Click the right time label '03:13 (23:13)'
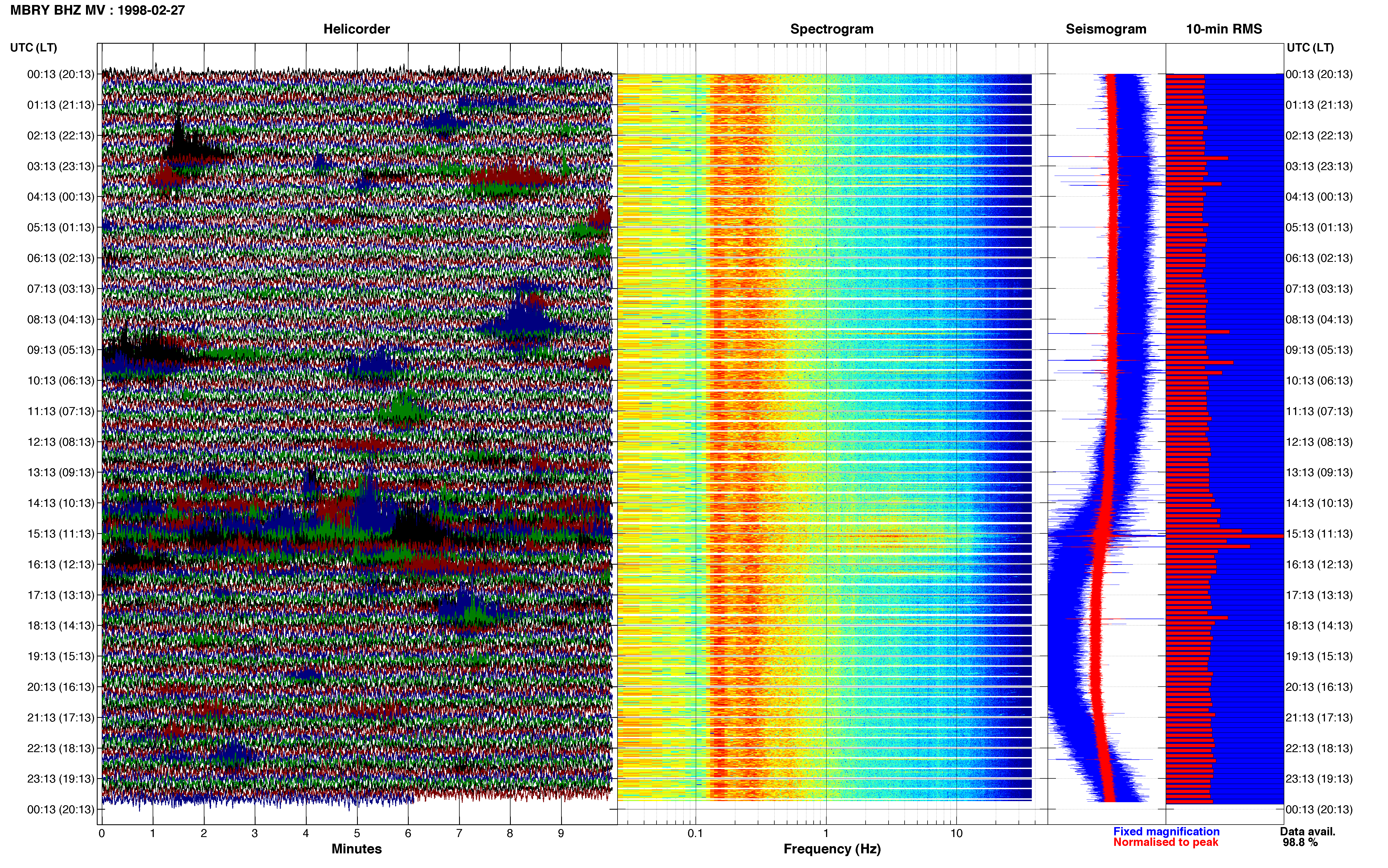 (1319, 166)
